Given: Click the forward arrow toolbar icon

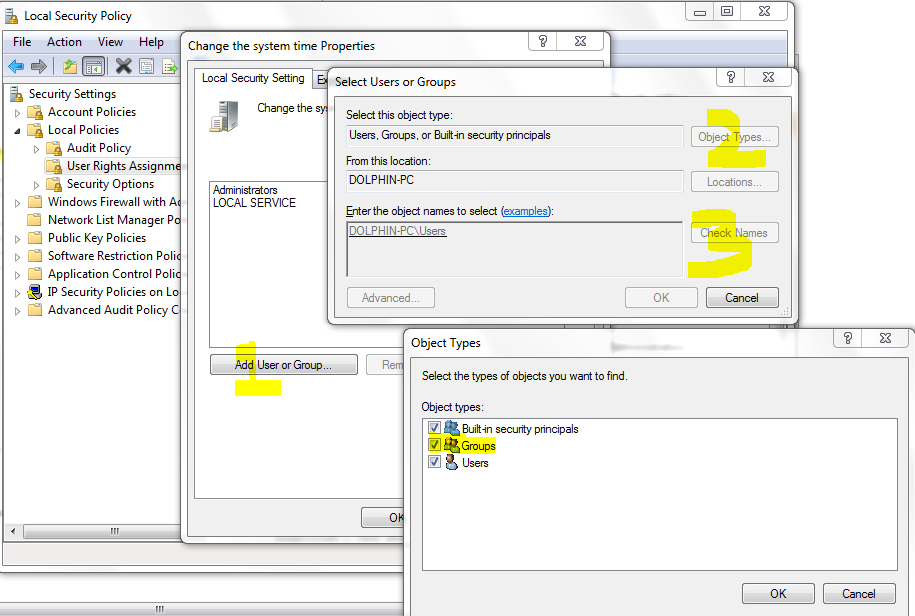Looking at the screenshot, I should pos(38,66).
